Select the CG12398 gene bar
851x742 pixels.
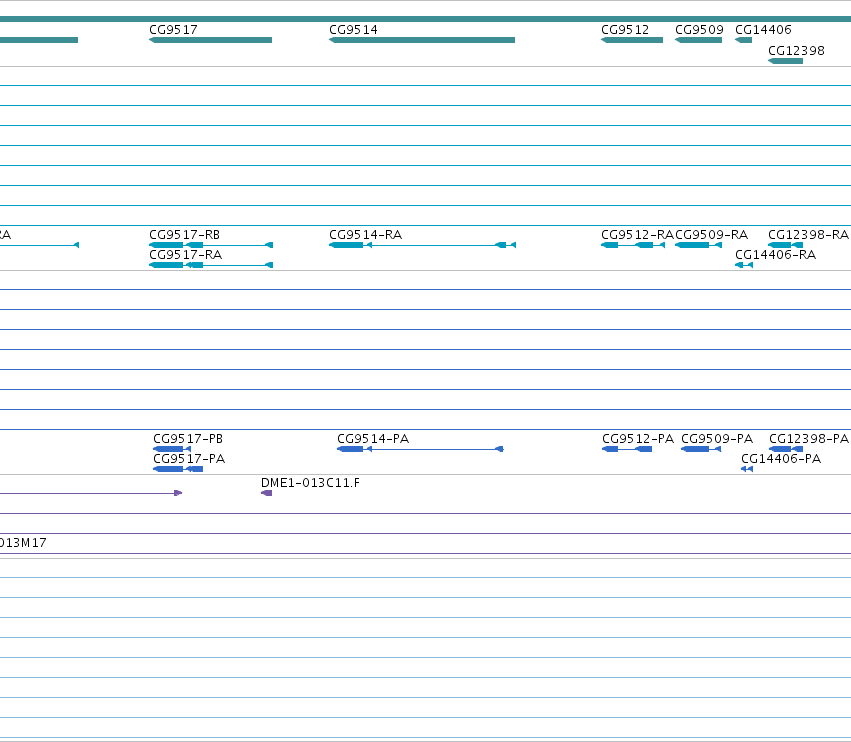(785, 61)
